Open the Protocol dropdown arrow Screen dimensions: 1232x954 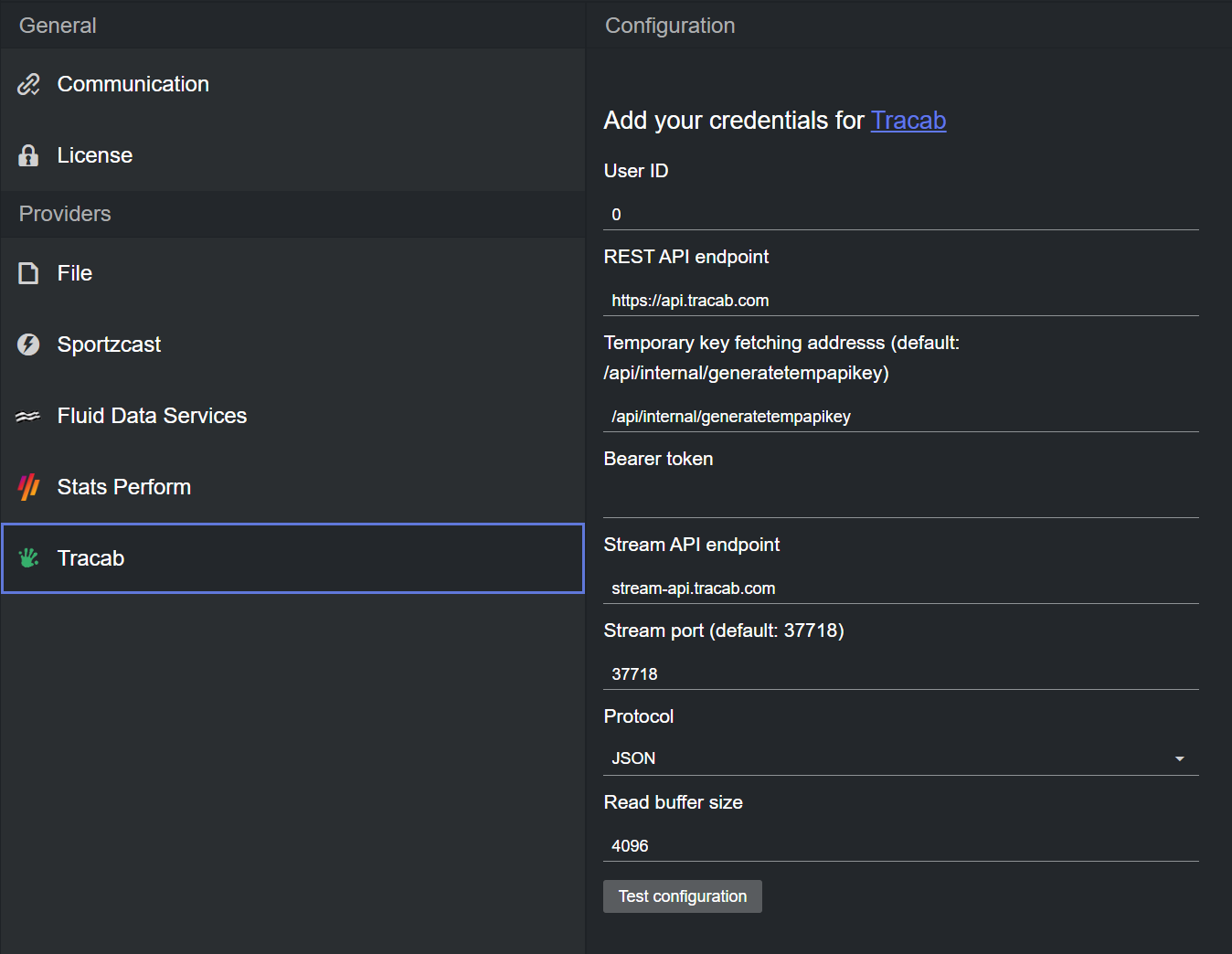1179,758
